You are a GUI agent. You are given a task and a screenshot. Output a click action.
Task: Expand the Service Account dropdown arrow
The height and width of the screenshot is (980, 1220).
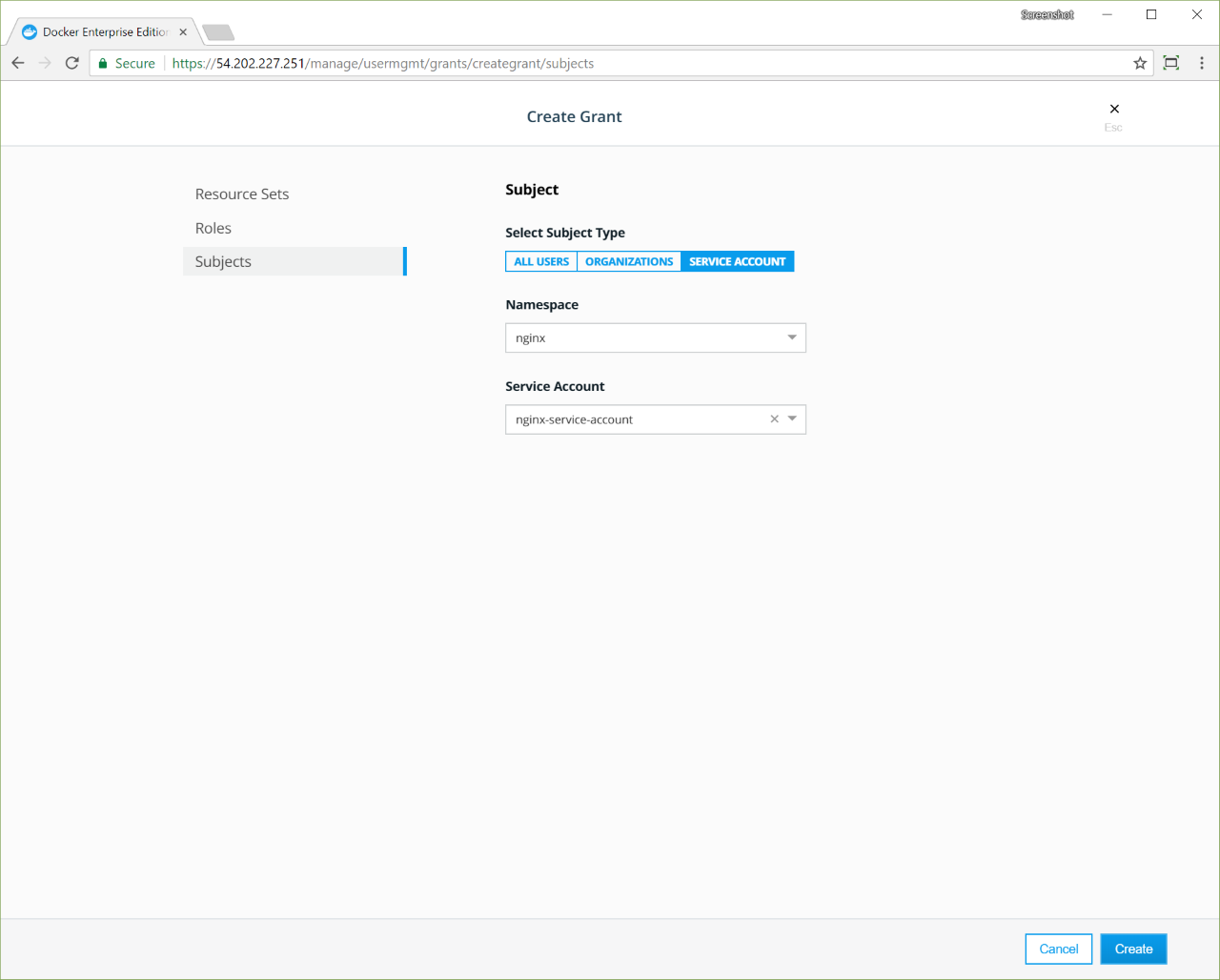792,419
